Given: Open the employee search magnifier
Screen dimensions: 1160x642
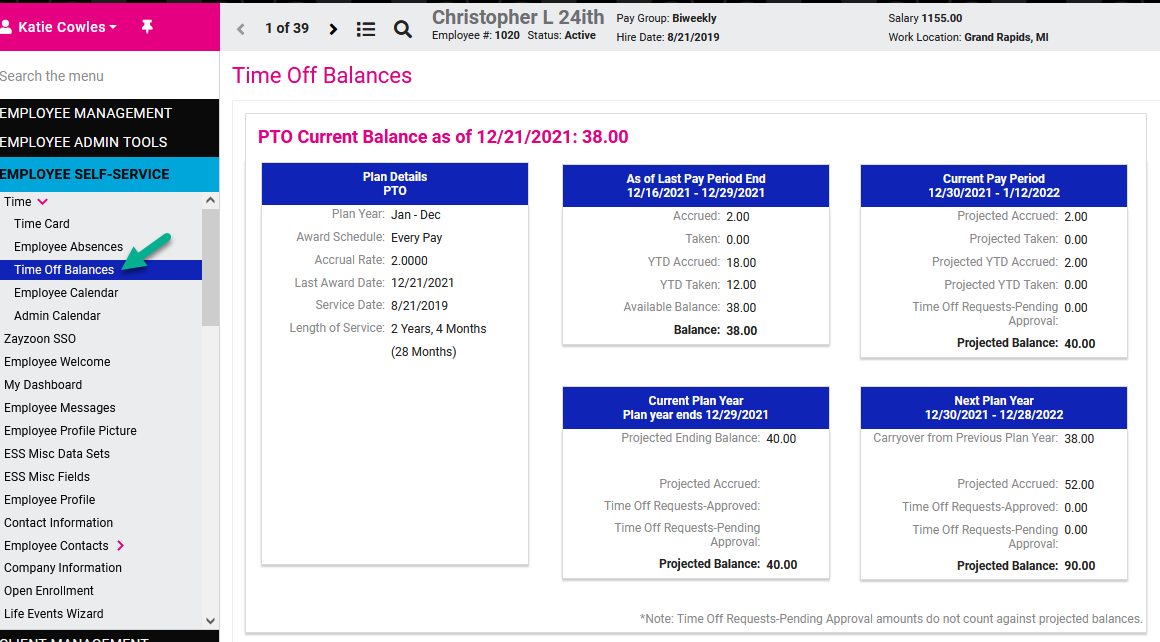Looking at the screenshot, I should (403, 29).
